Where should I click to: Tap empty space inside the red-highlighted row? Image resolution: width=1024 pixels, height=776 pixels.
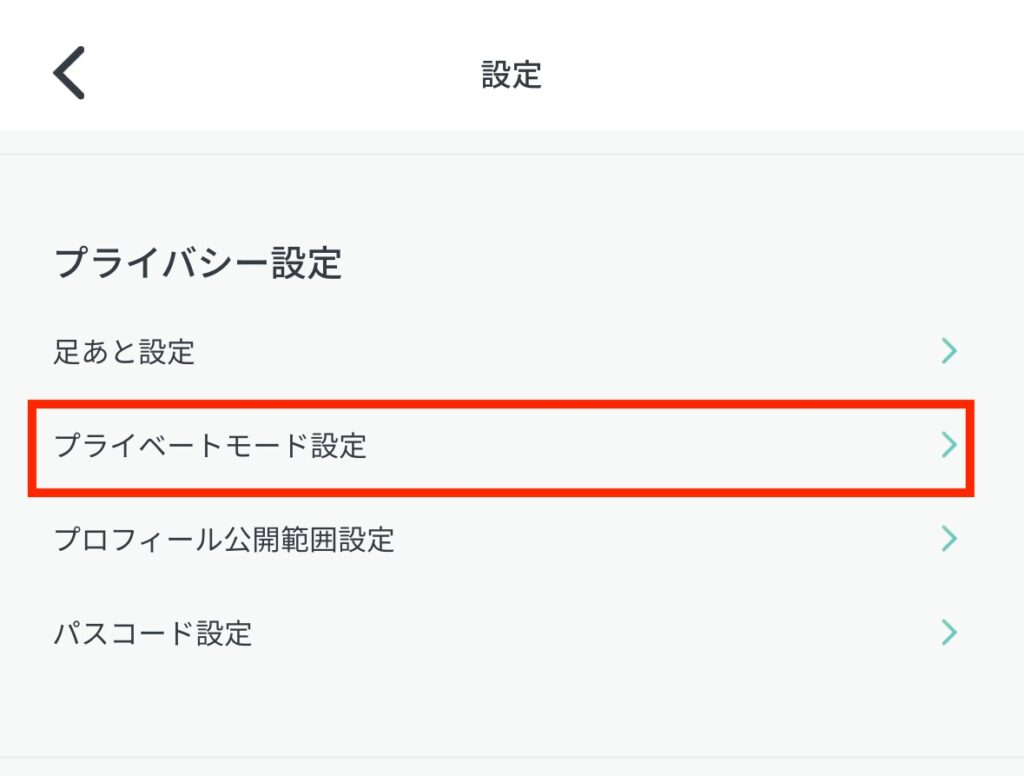[650, 446]
